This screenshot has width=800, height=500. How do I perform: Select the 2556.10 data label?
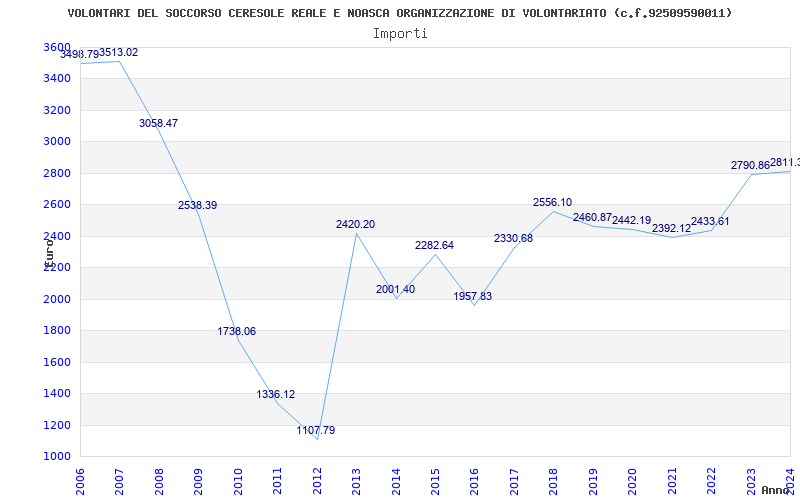[553, 203]
